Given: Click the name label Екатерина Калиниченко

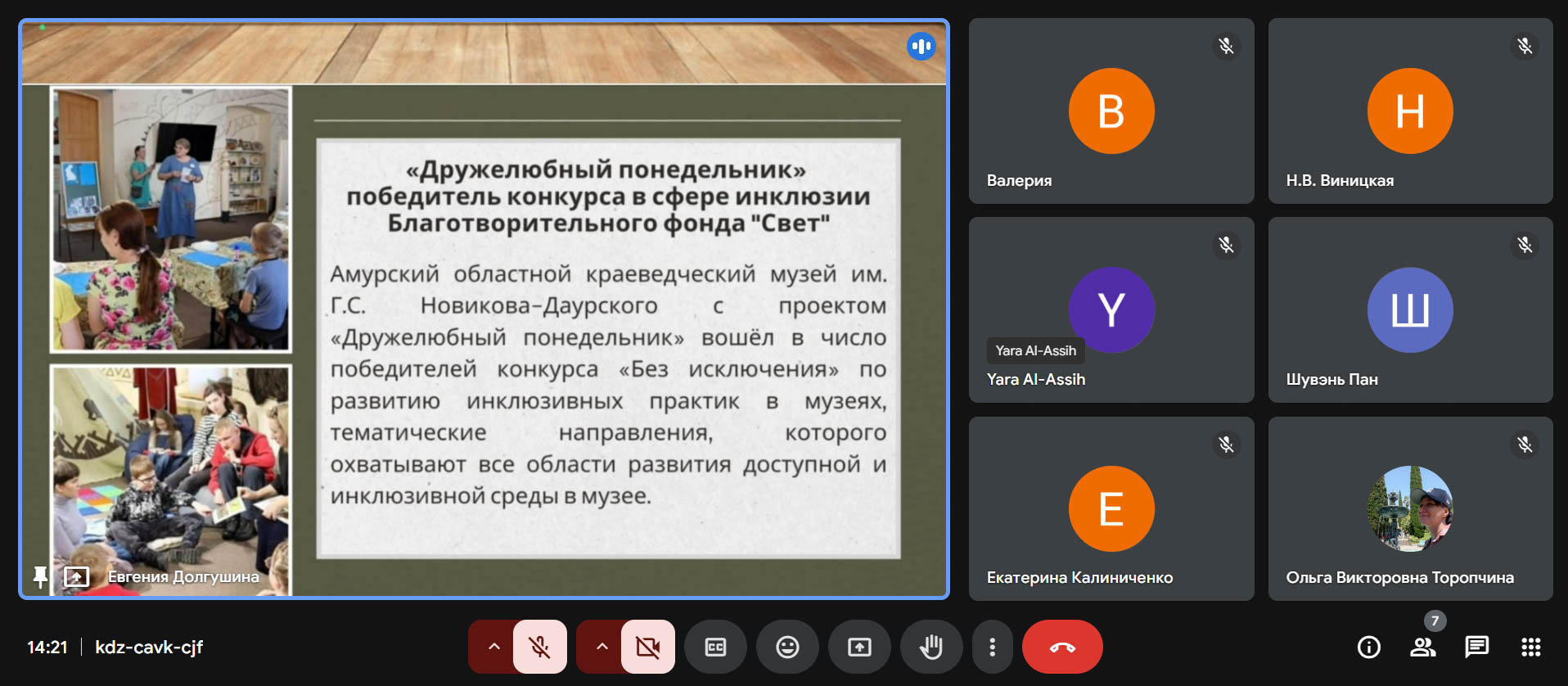Looking at the screenshot, I should 1079,577.
